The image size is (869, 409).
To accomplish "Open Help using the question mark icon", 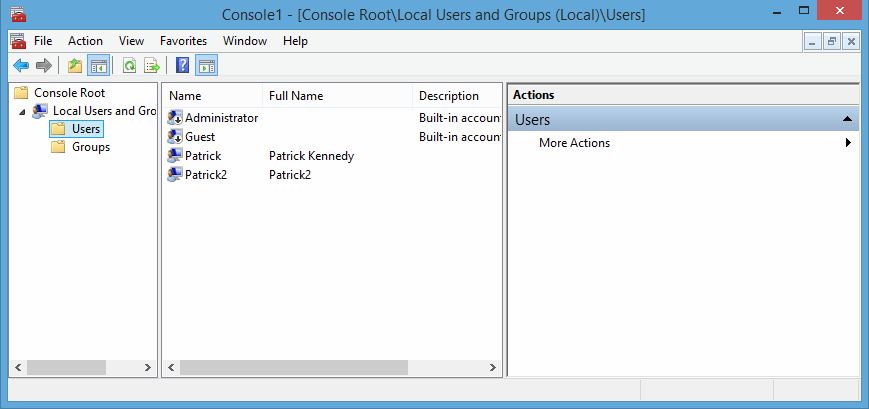I will pyautogui.click(x=182, y=66).
